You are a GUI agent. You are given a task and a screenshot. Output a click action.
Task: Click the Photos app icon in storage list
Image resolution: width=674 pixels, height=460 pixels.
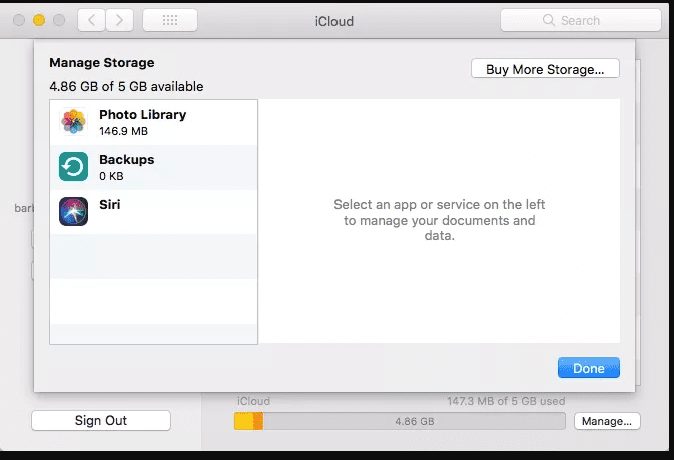74,122
